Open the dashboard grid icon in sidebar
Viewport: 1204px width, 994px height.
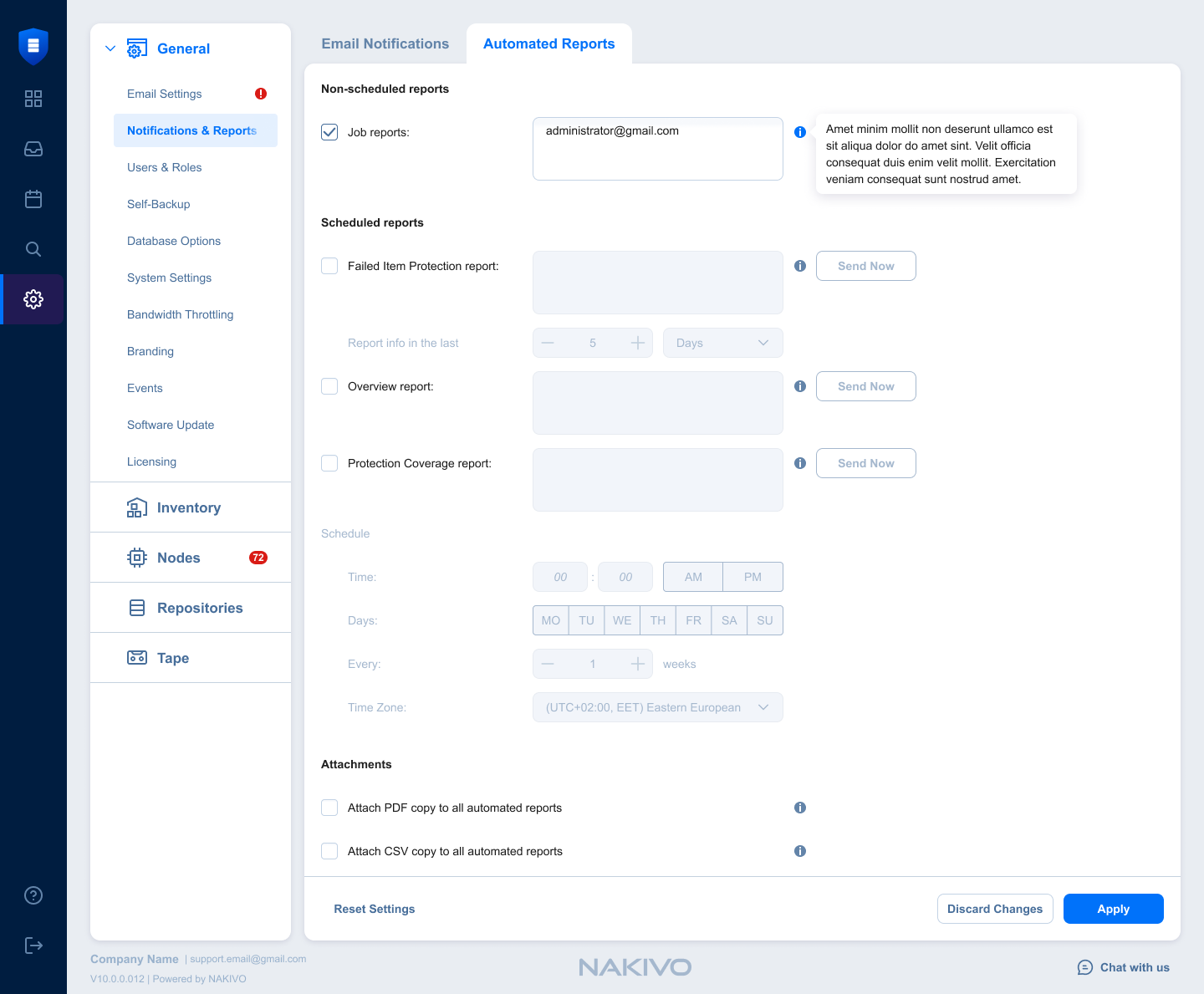pos(33,99)
